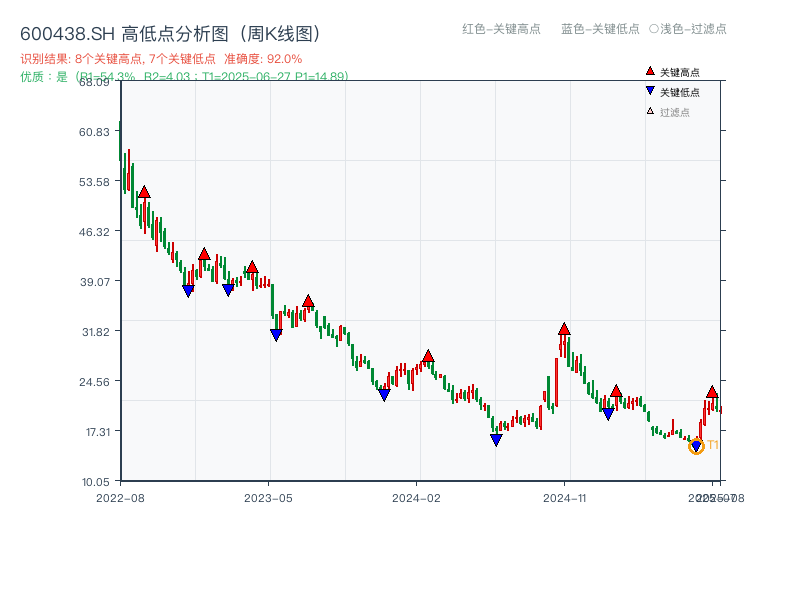This screenshot has height=600, width=800.
Task: Click the rightmost red triangle near the latest candles
Action: [x=712, y=392]
